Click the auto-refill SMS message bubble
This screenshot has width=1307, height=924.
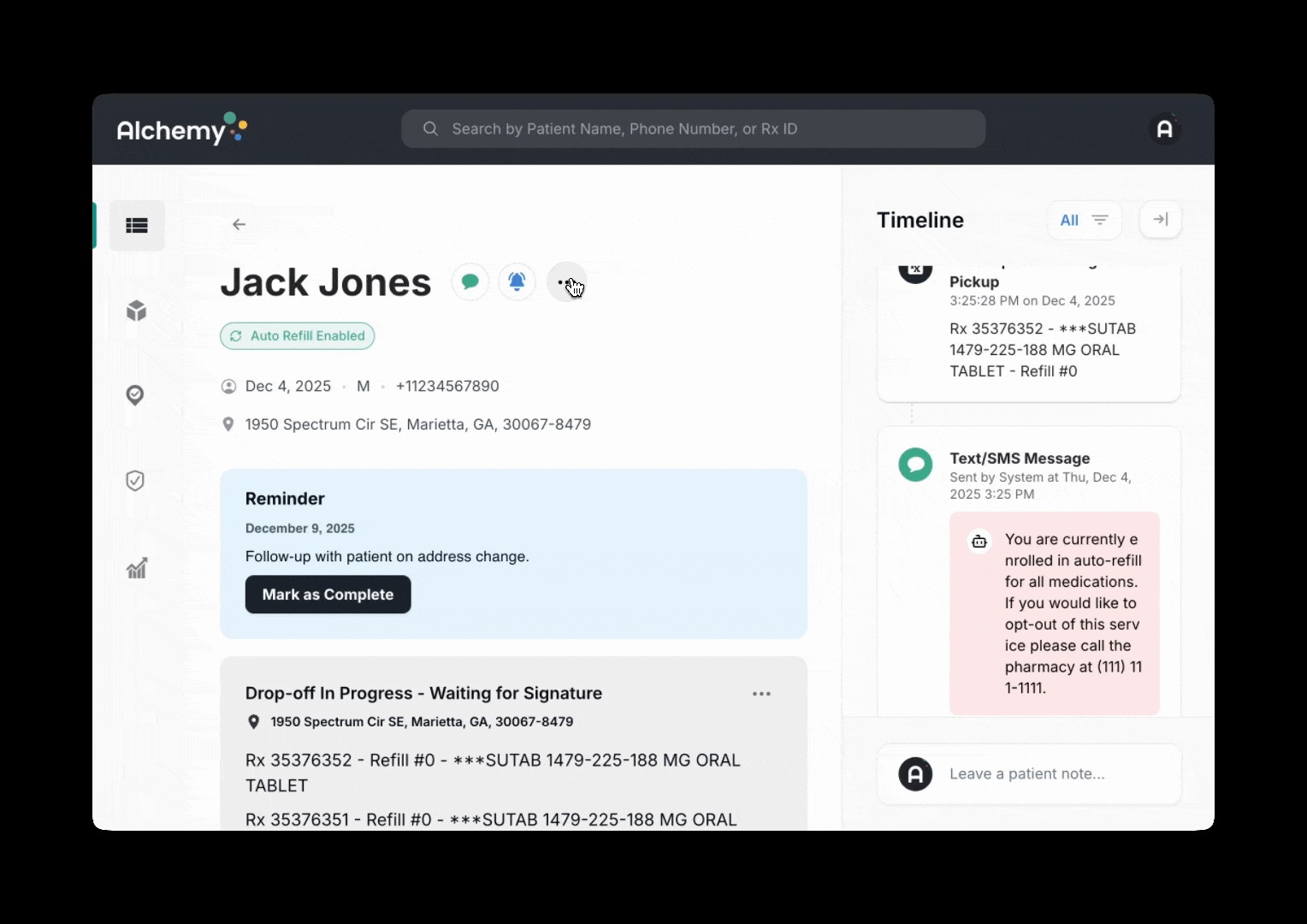[x=1055, y=613]
